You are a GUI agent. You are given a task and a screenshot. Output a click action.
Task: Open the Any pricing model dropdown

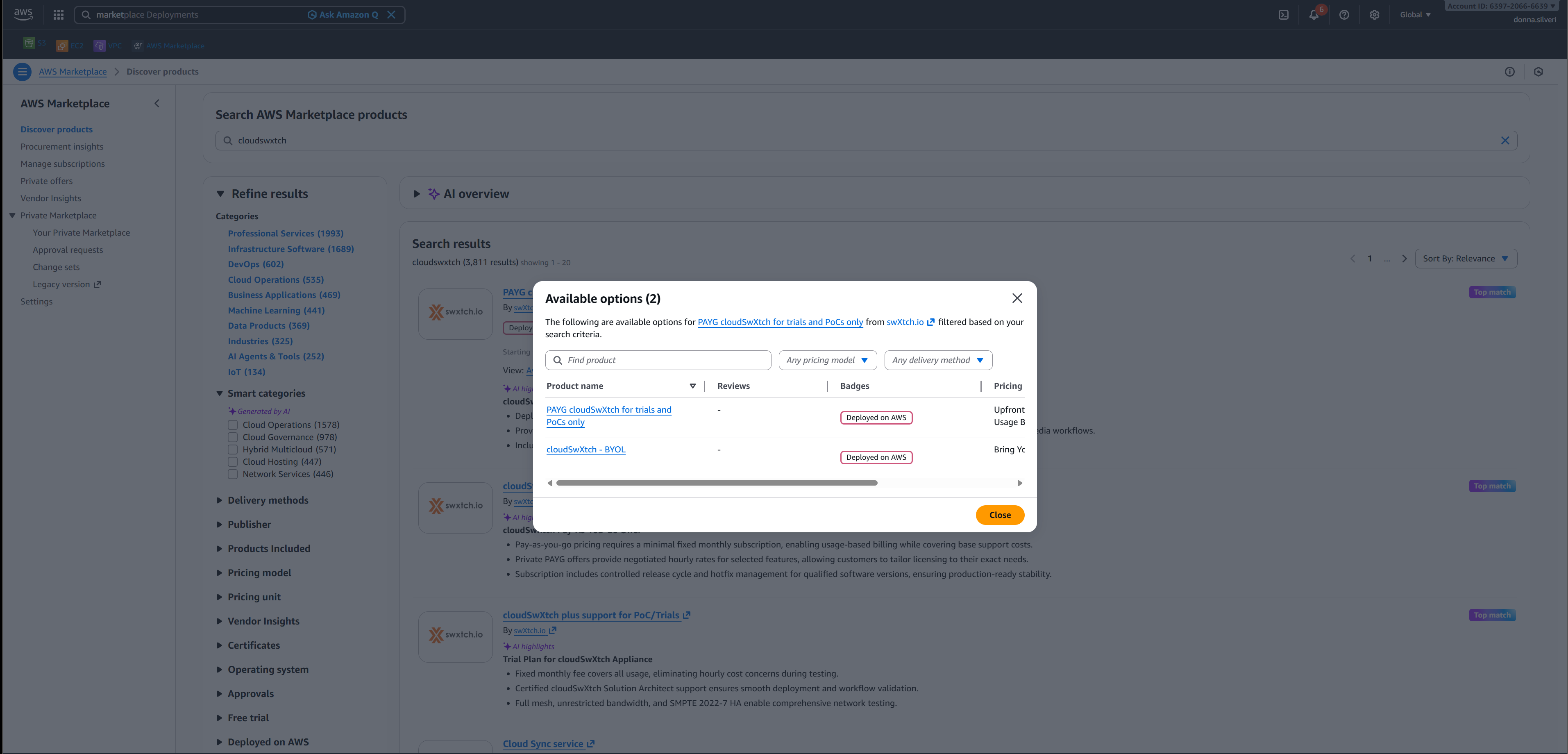[827, 360]
